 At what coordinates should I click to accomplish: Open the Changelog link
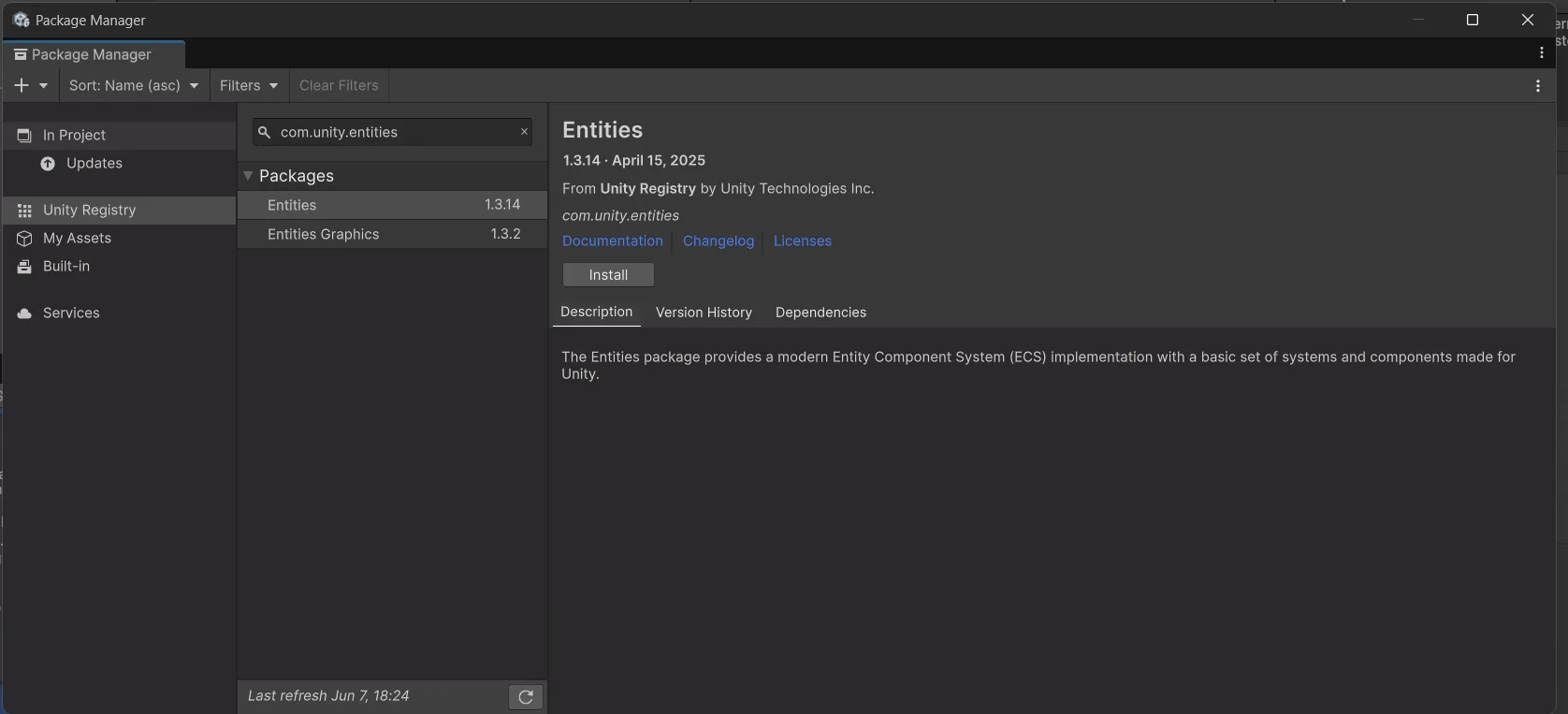coord(719,240)
